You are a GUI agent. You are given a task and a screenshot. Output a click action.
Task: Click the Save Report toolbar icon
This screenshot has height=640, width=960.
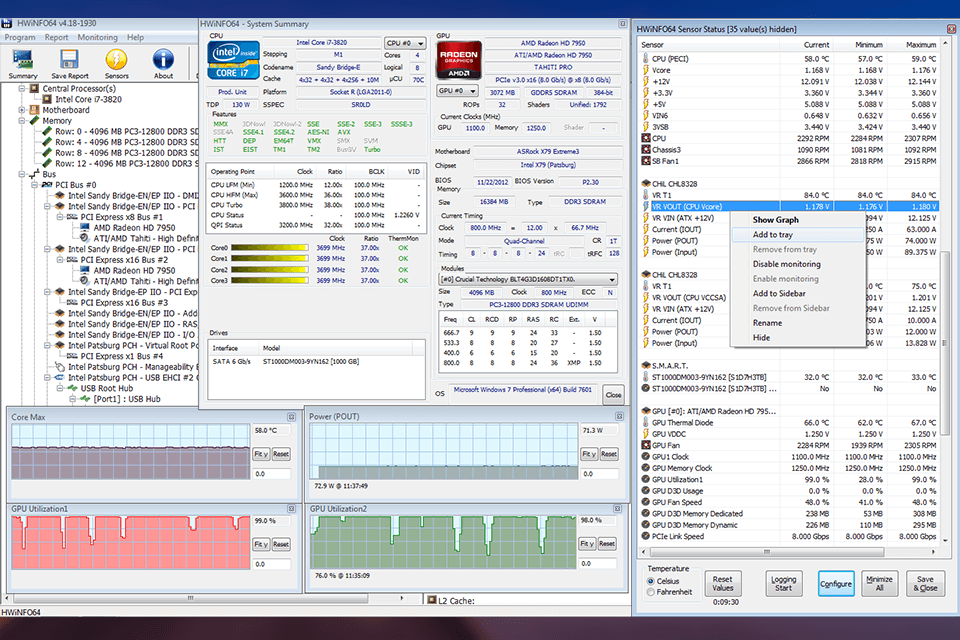70,60
